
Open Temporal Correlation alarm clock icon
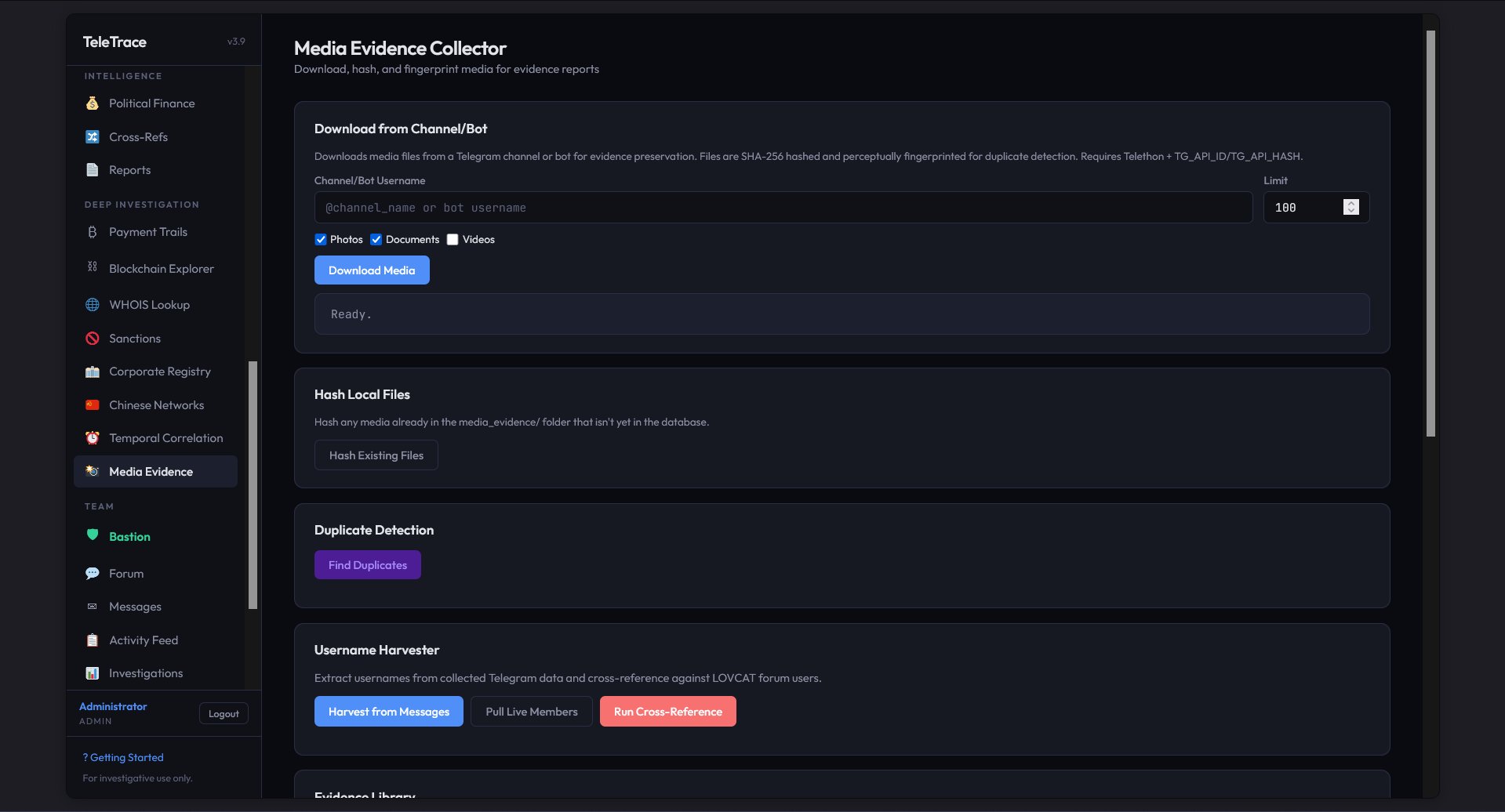pyautogui.click(x=93, y=438)
